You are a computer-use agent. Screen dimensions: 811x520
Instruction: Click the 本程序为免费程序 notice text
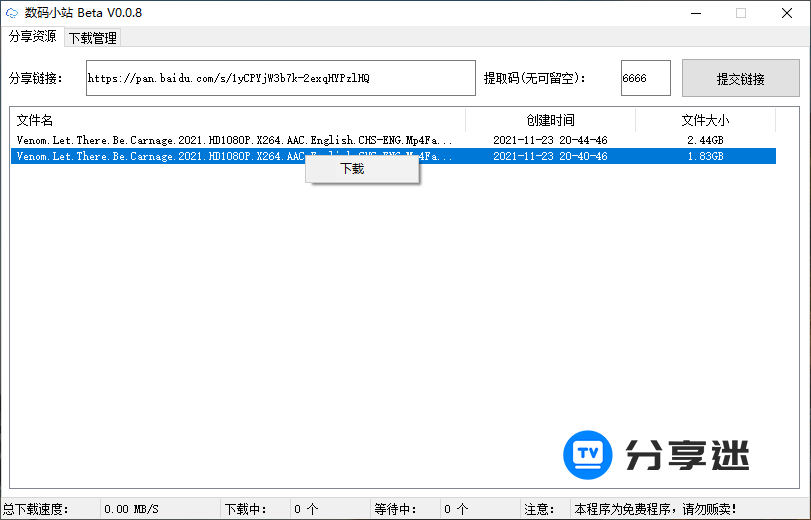(x=655, y=509)
